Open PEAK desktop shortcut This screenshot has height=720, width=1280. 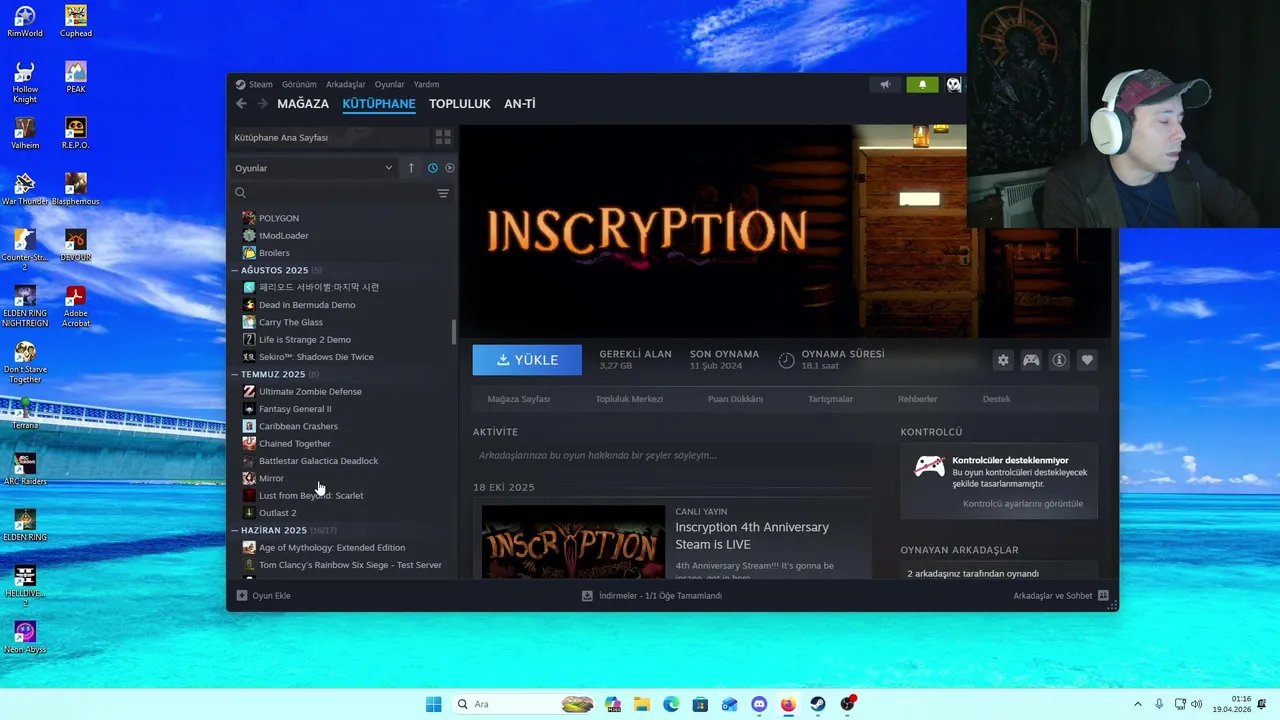pos(76,77)
